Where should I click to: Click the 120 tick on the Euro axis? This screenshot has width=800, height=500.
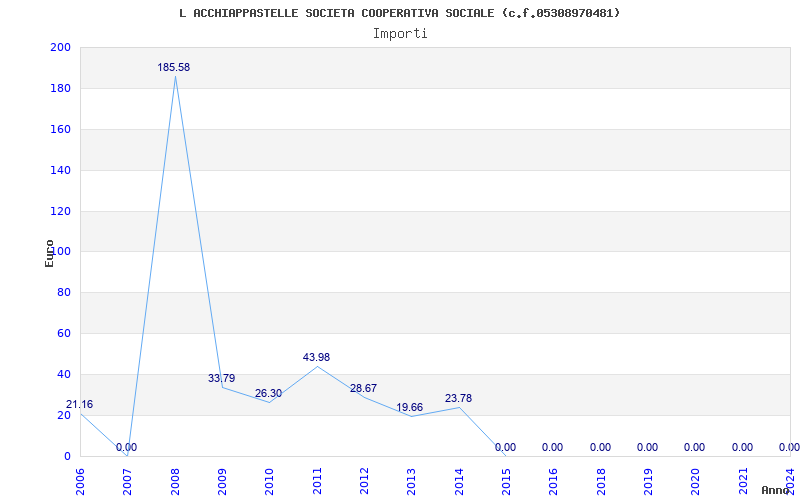tap(60, 211)
